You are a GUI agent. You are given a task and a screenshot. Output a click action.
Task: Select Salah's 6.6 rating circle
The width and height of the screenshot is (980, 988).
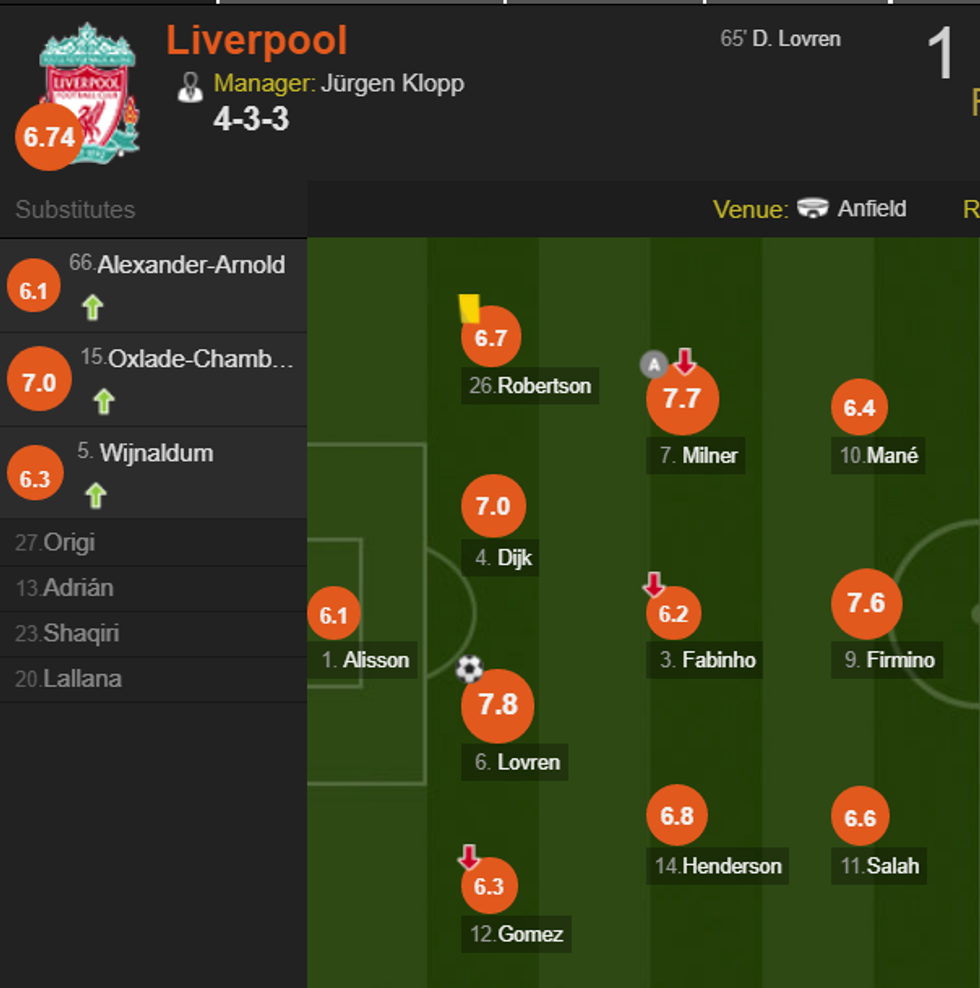859,818
